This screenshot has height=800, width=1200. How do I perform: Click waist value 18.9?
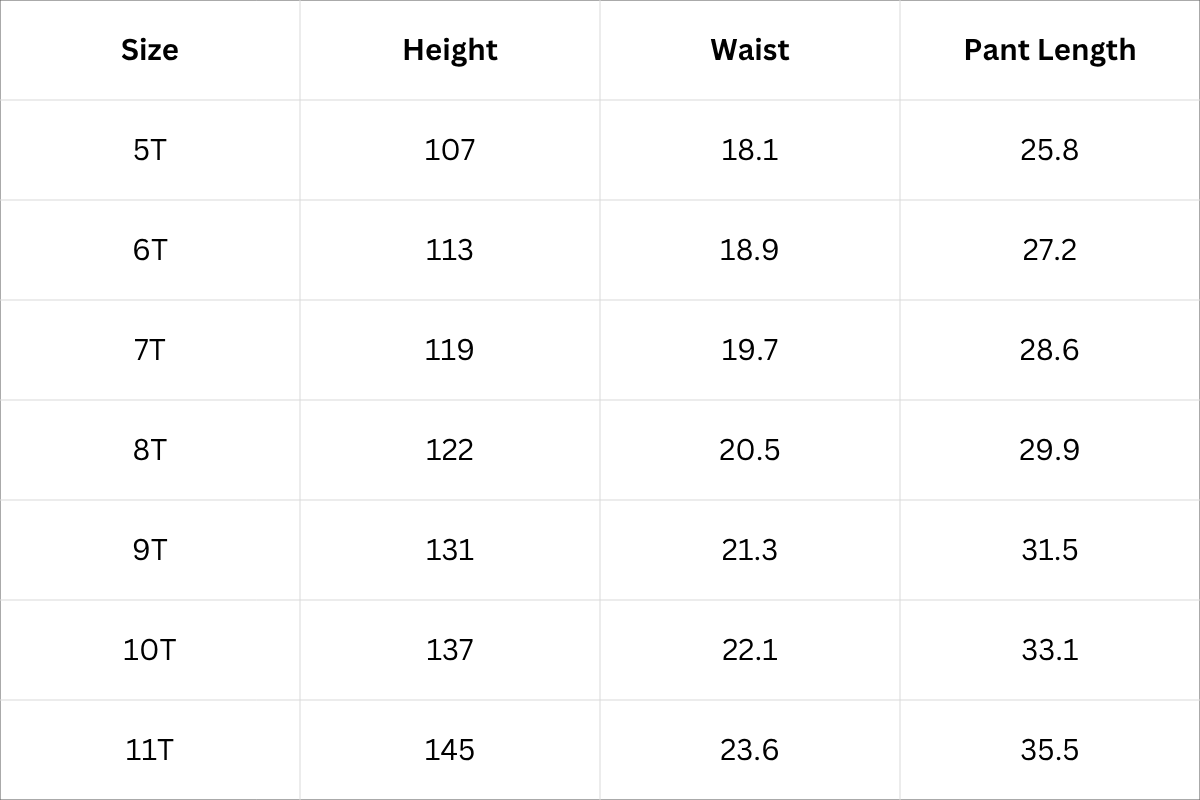click(x=750, y=250)
